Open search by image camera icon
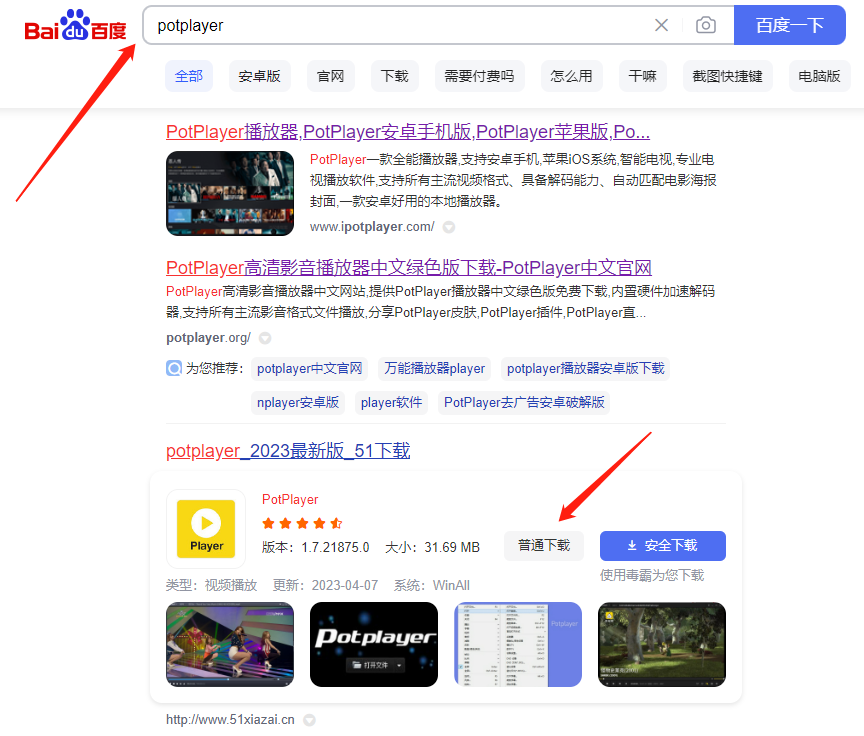 (x=706, y=25)
